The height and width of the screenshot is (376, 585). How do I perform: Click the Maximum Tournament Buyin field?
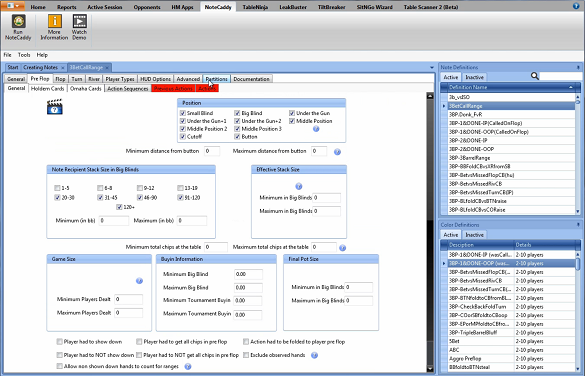248,315
